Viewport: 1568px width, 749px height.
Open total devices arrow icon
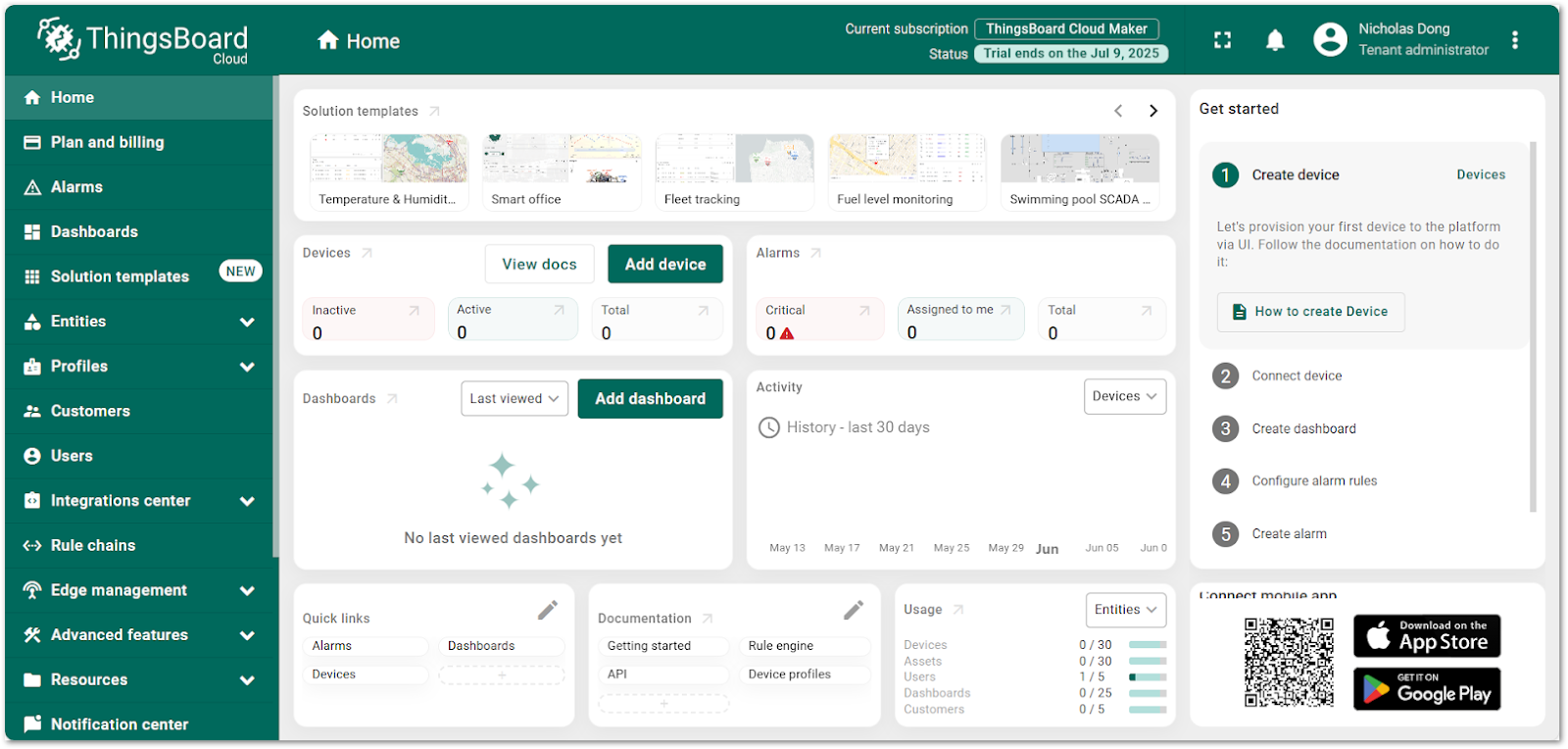703,311
